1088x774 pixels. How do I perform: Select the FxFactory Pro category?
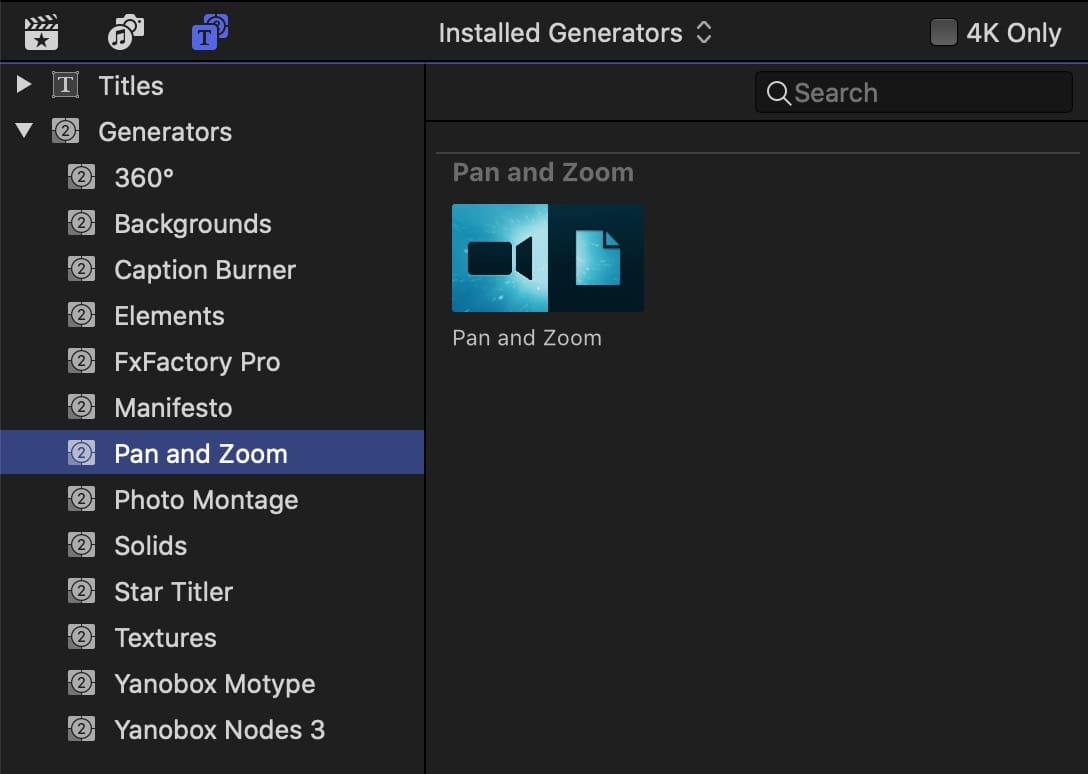[197, 362]
